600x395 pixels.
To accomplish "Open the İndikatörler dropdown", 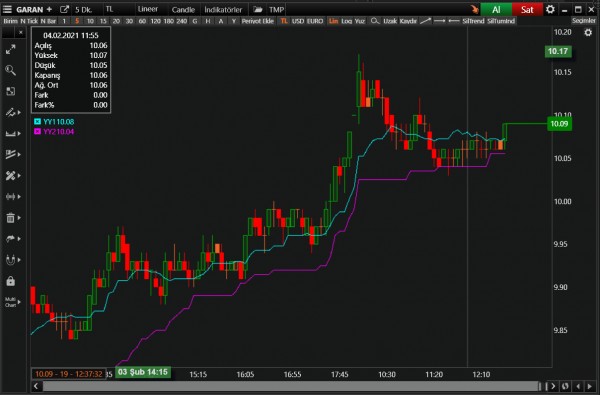I will (x=223, y=10).
